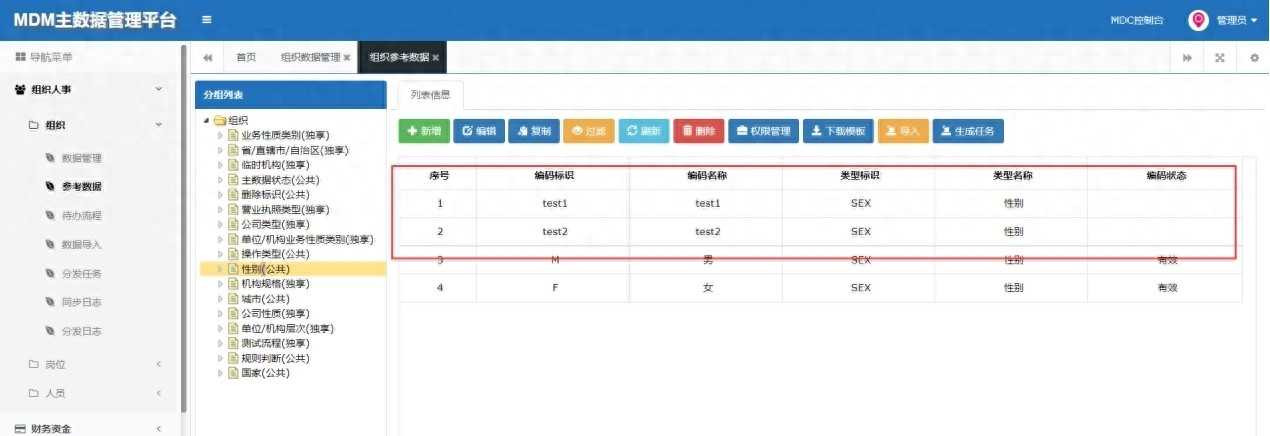Click the tabs scroll-left double arrow icon
The width and height of the screenshot is (1270, 436).
(x=208, y=58)
